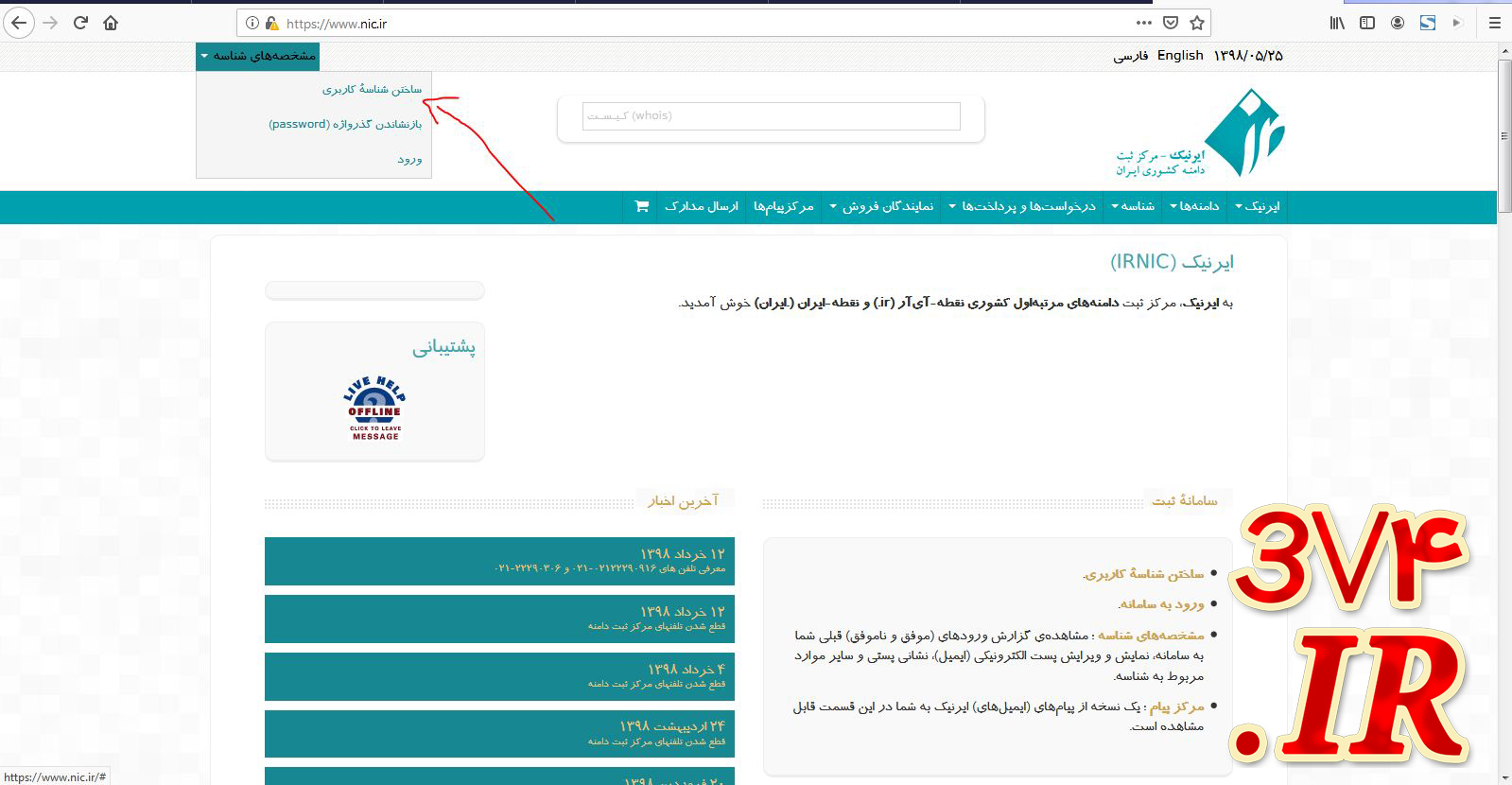Screen dimensions: 1512x785
Task: Click status bar text https://www.nic.ir/#
Action: pyautogui.click(x=55, y=777)
